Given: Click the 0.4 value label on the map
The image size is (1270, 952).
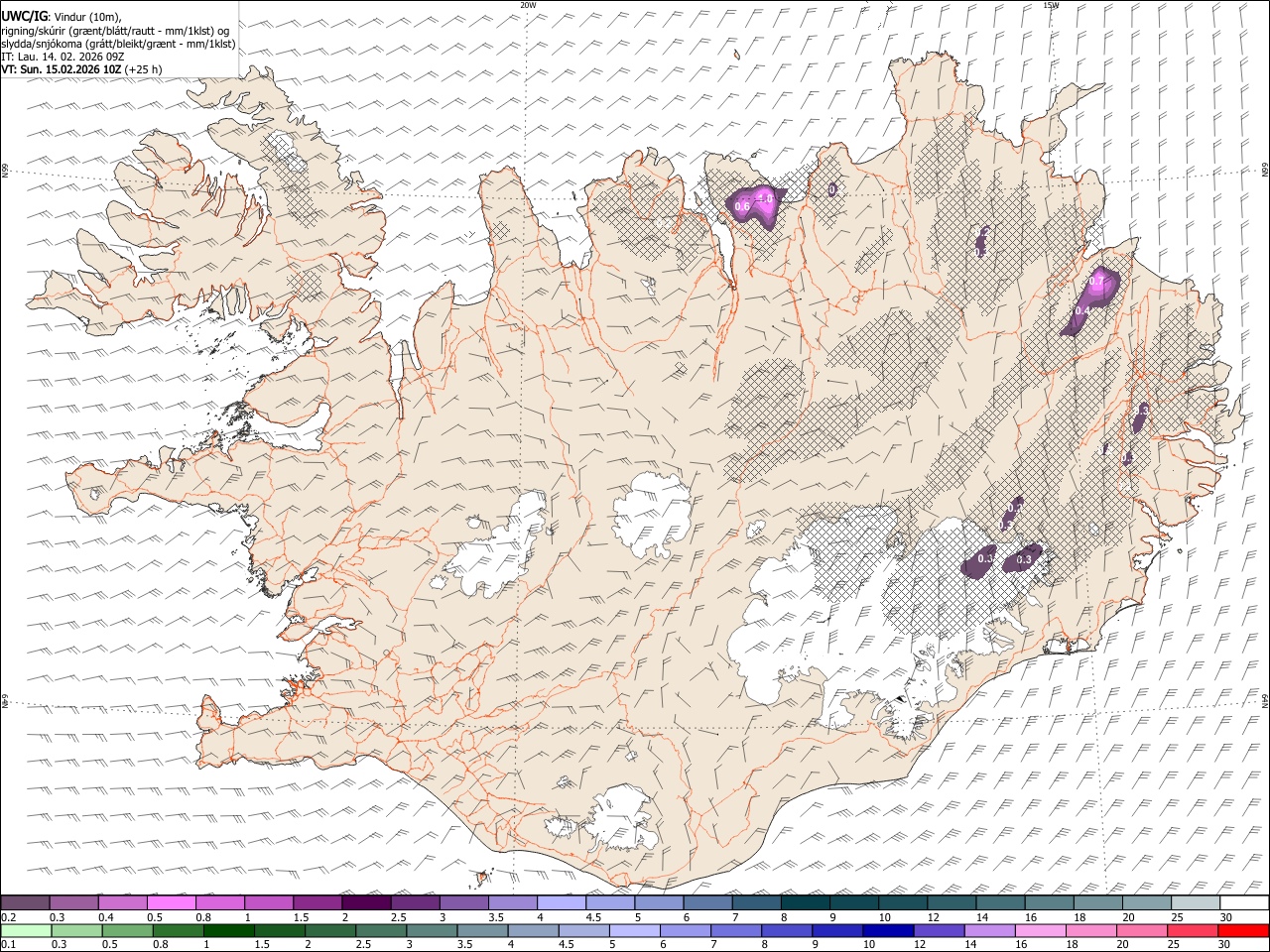Looking at the screenshot, I should coord(1082,310).
